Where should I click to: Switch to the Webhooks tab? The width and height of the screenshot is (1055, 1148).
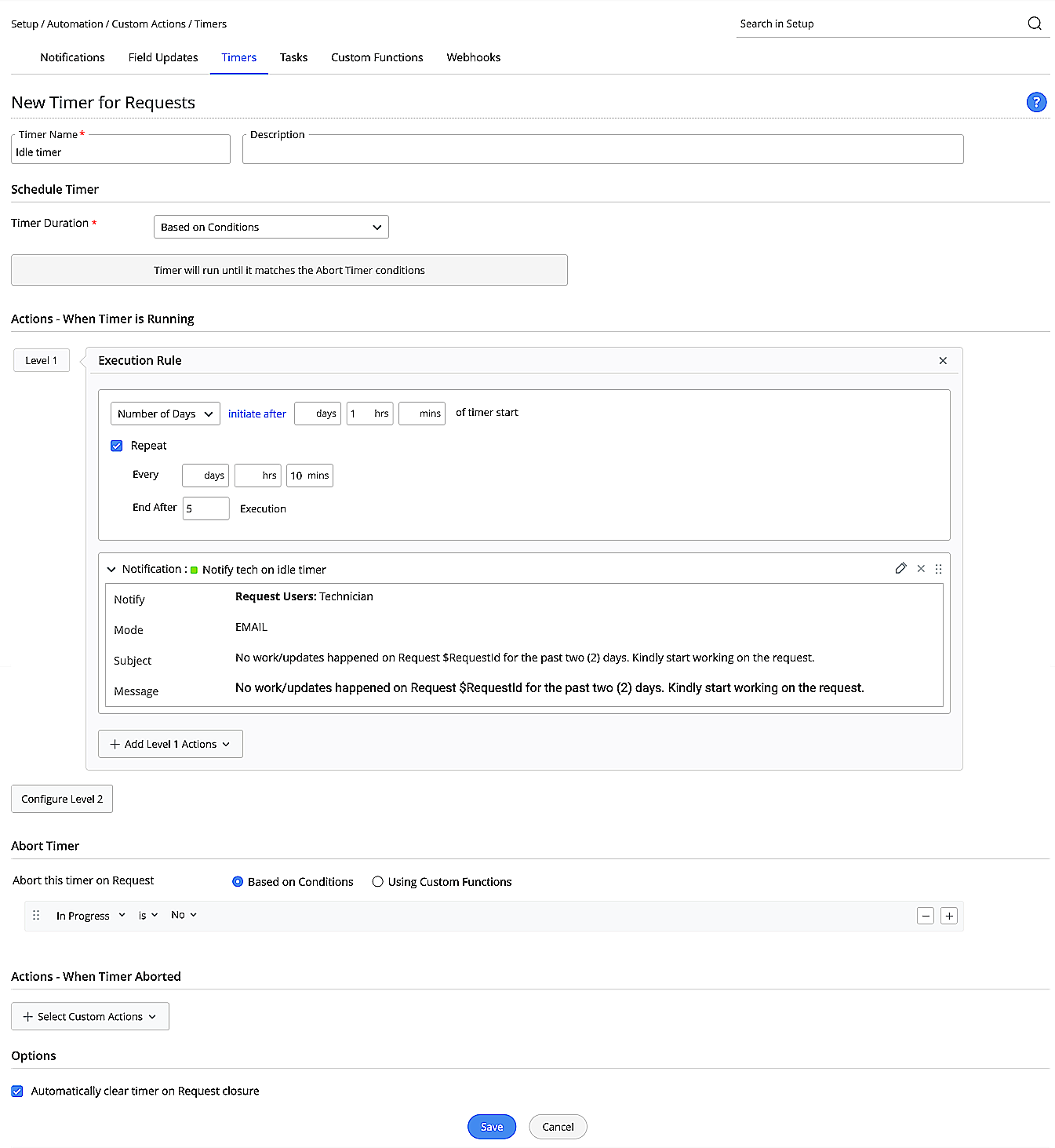point(473,56)
